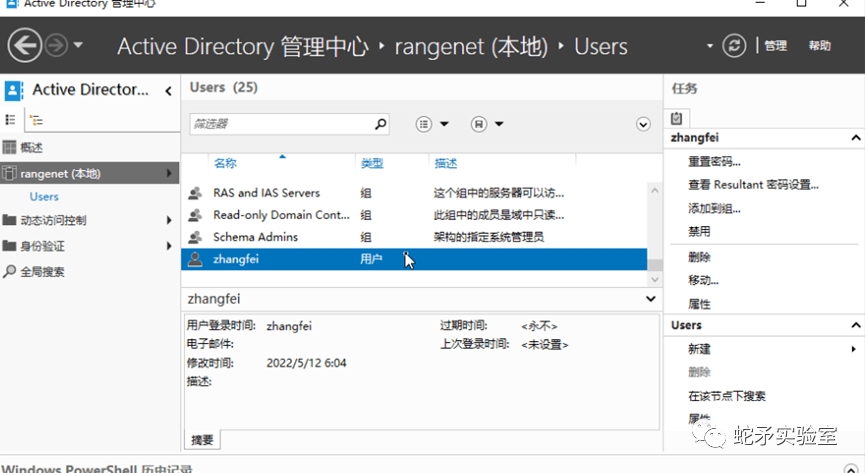This screenshot has width=865, height=473.
Task: Collapse zhangfei tasks section
Action: (856, 137)
